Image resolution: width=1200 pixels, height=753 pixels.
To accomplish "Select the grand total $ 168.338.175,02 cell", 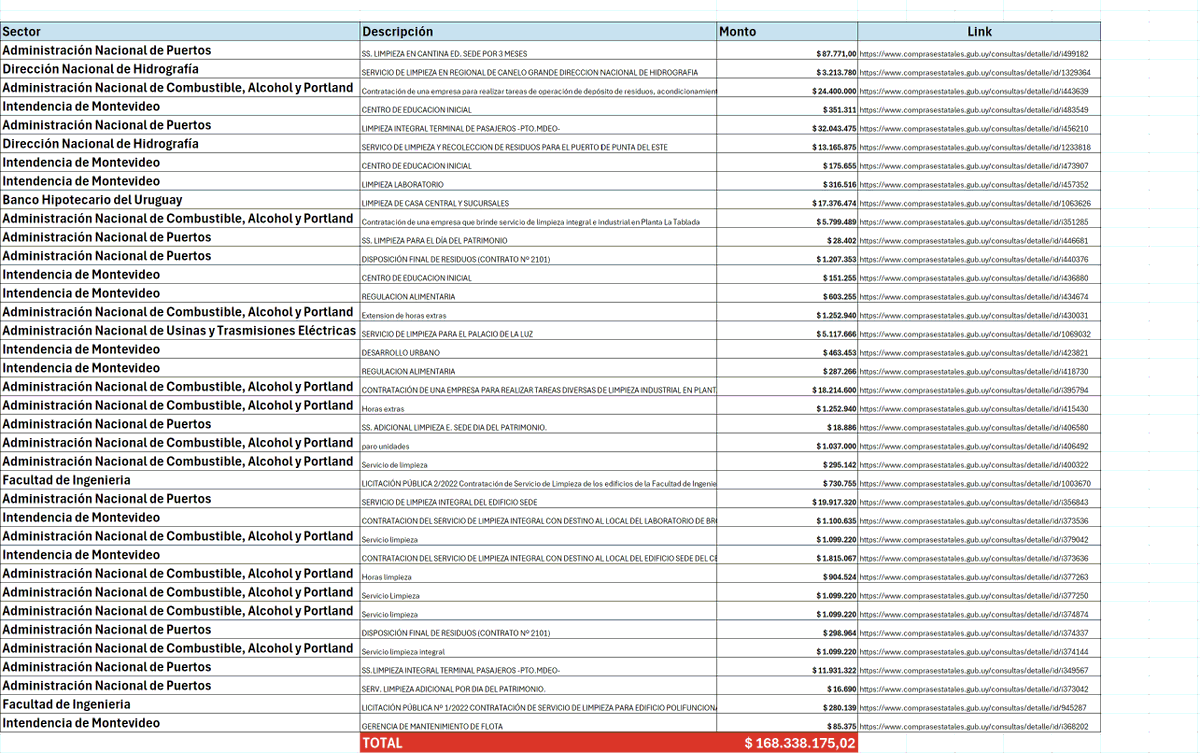I will click(787, 743).
